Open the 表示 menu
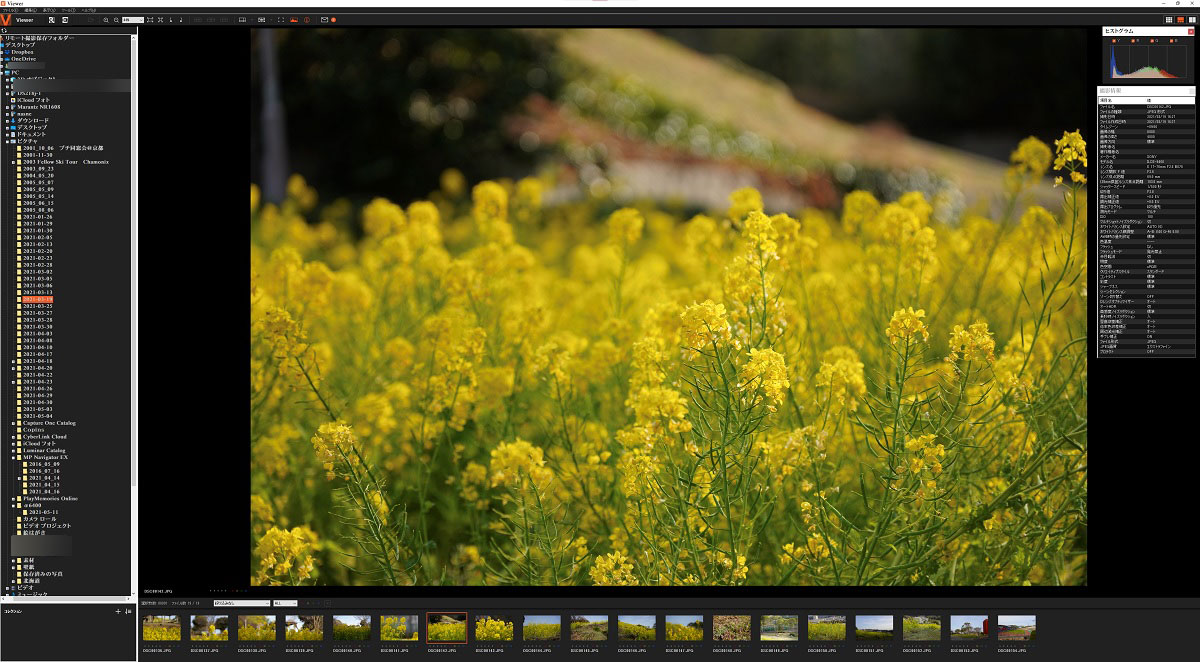This screenshot has height=662, width=1200. pos(50,10)
